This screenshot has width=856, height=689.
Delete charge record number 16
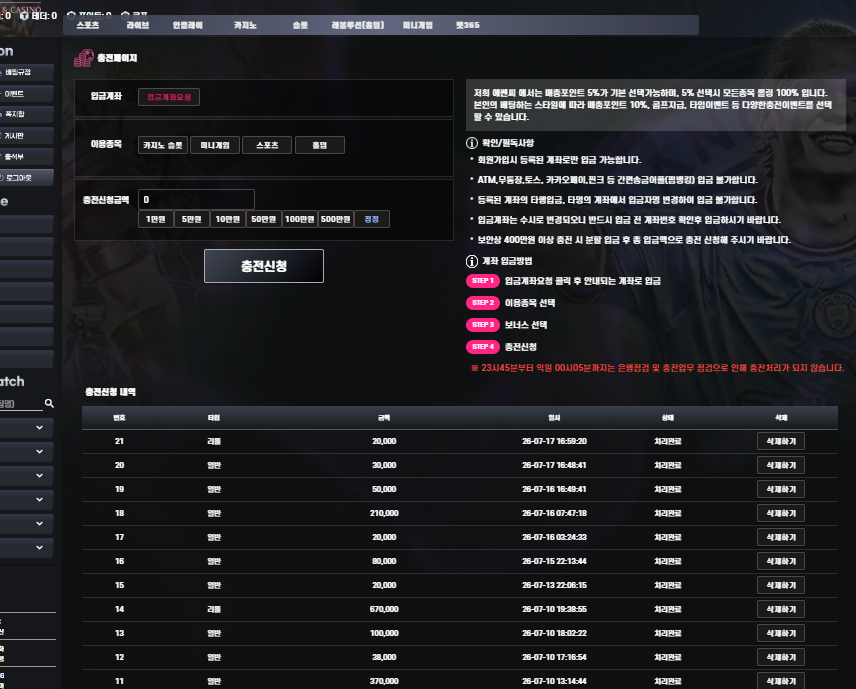tap(781, 561)
